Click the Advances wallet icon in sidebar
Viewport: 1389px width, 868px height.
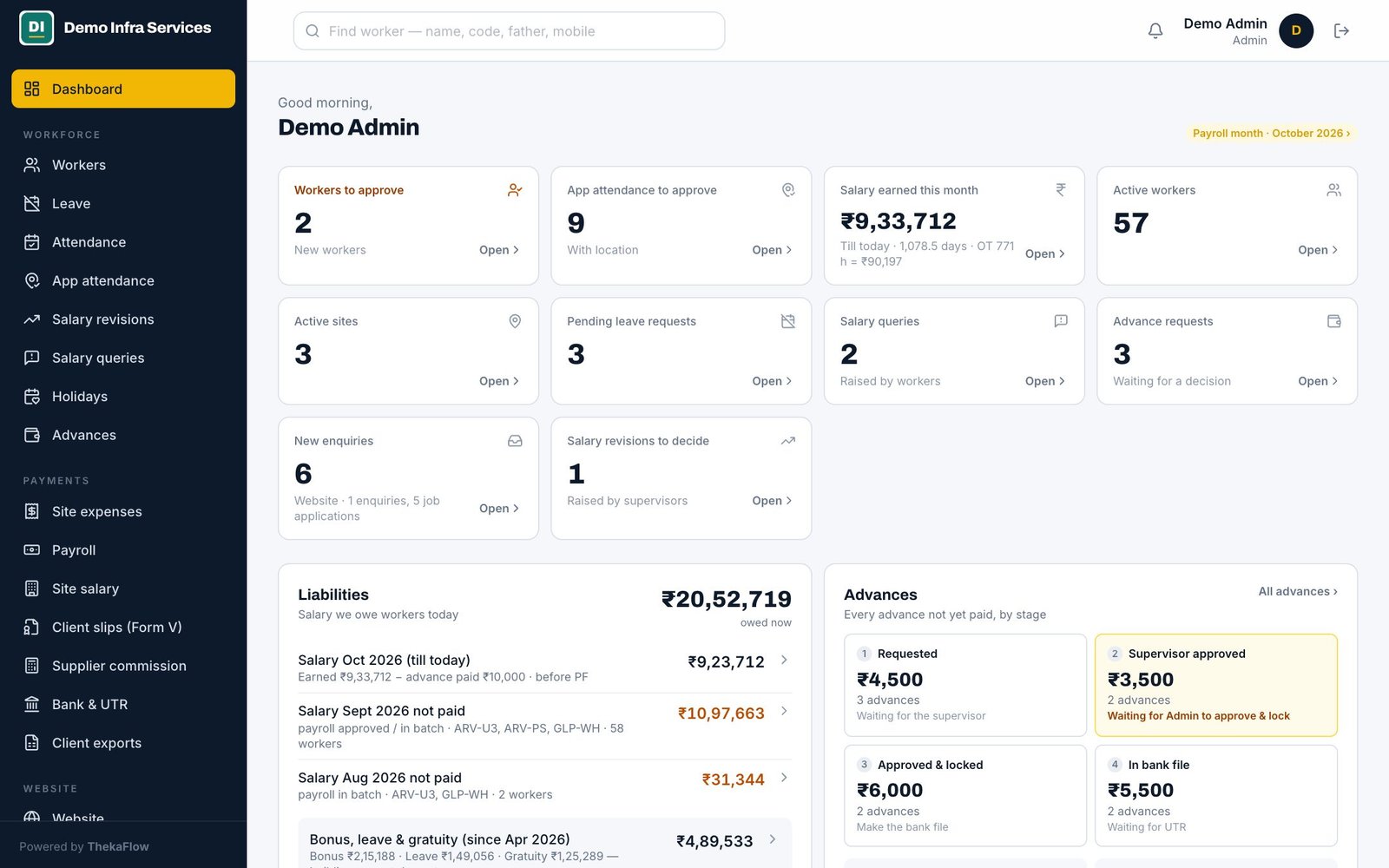point(32,435)
